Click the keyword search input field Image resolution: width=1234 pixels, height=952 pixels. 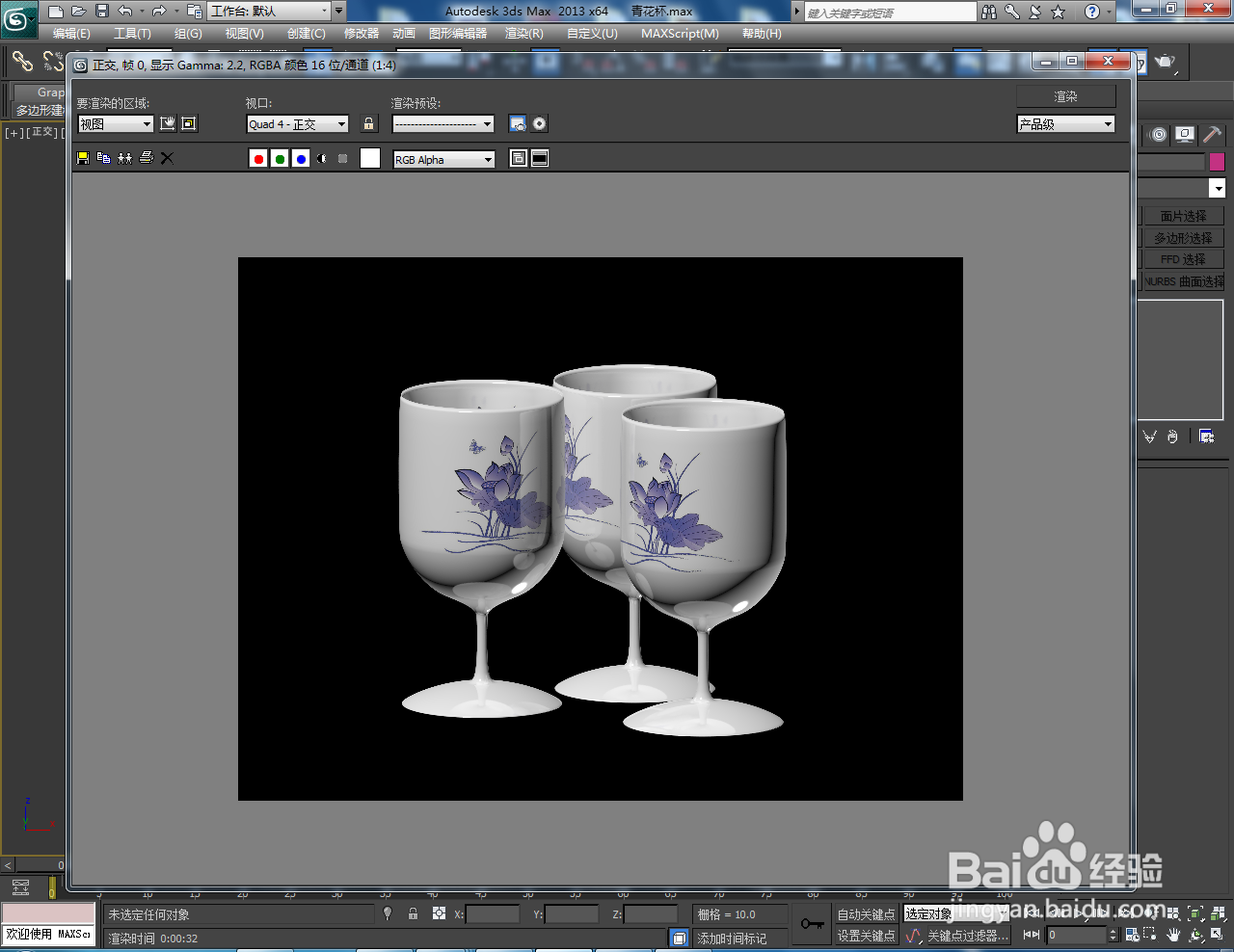(891, 13)
